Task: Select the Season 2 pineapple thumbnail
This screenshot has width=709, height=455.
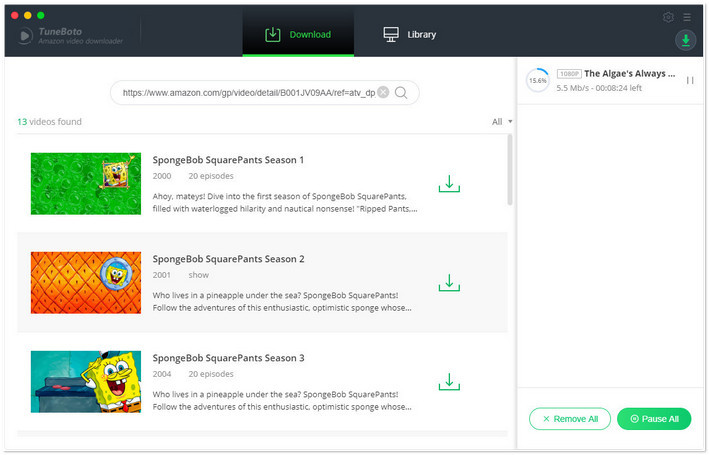Action: [86, 283]
